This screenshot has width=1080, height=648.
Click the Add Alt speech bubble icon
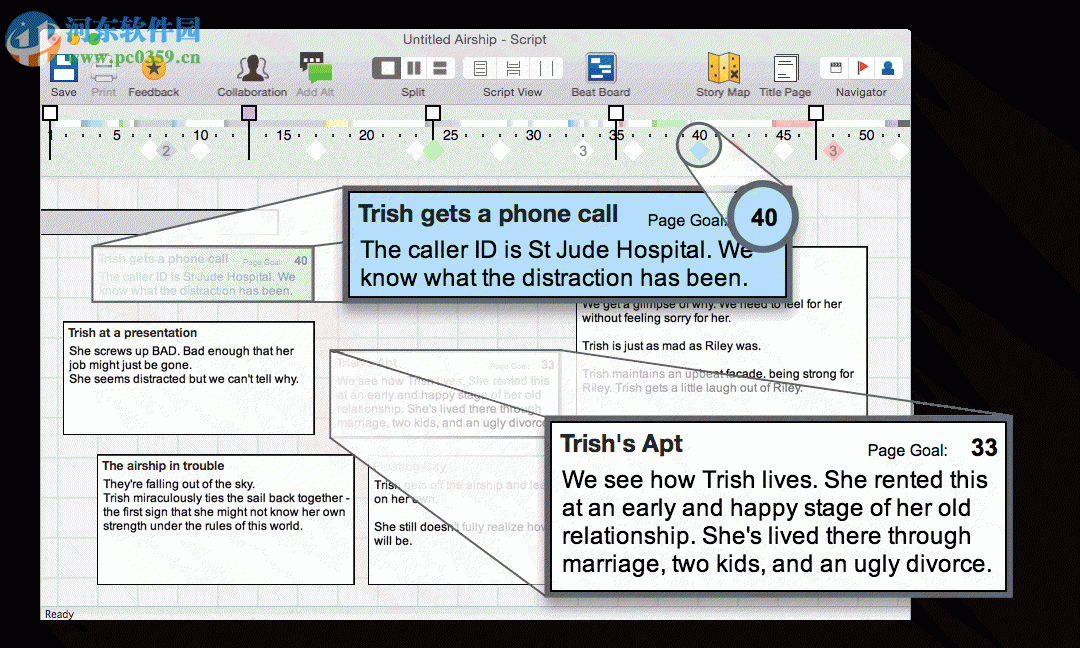point(315,68)
